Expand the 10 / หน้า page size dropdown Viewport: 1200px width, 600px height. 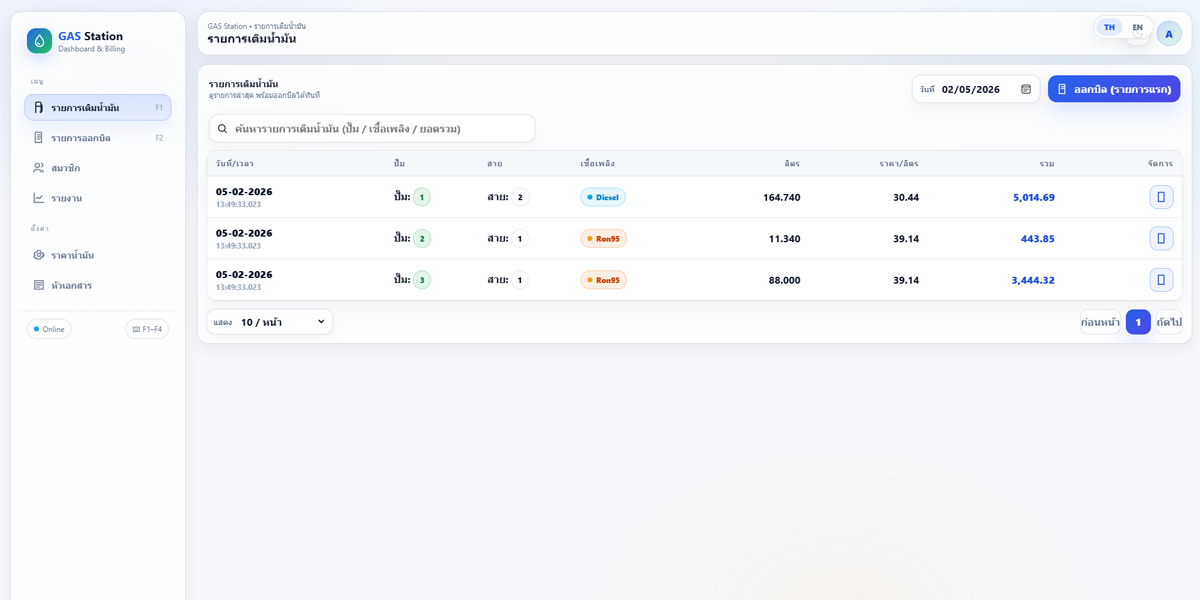click(270, 322)
